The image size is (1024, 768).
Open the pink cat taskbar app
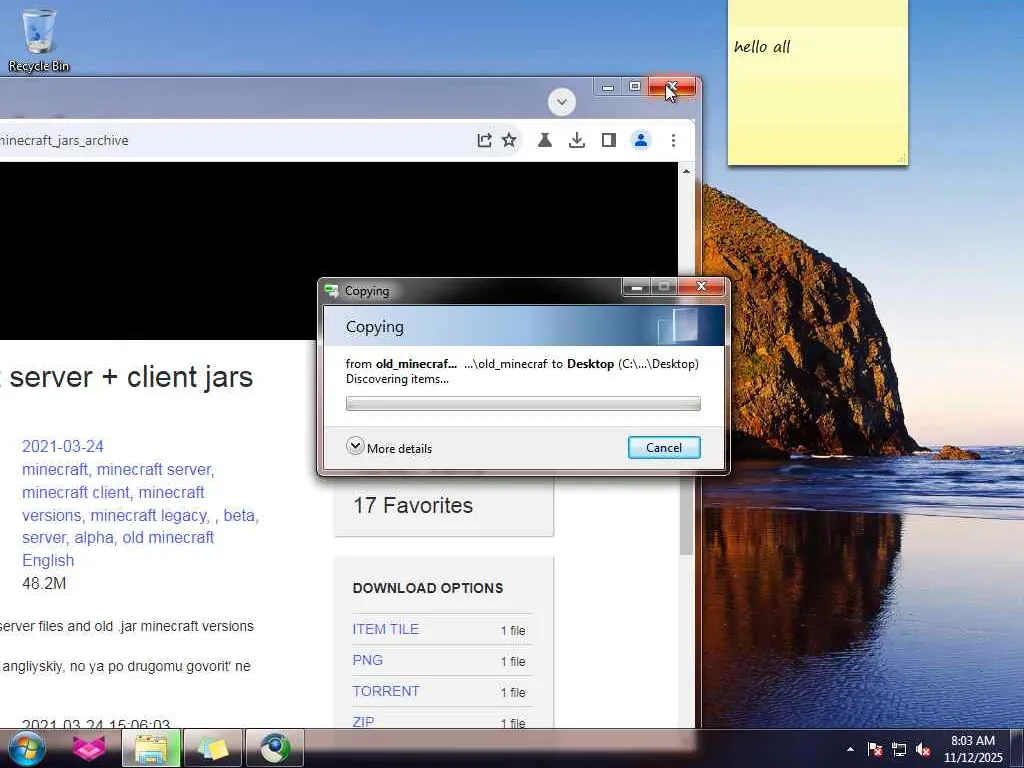(89, 748)
